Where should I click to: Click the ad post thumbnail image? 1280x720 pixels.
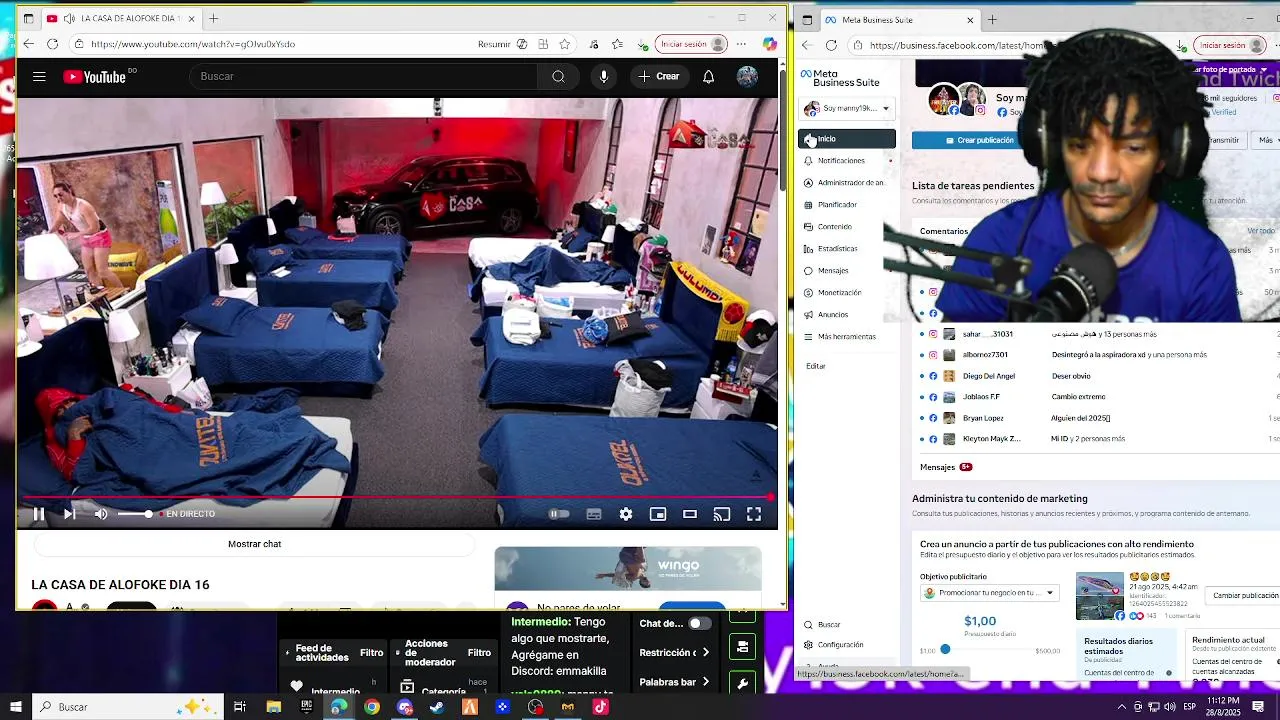(1099, 596)
